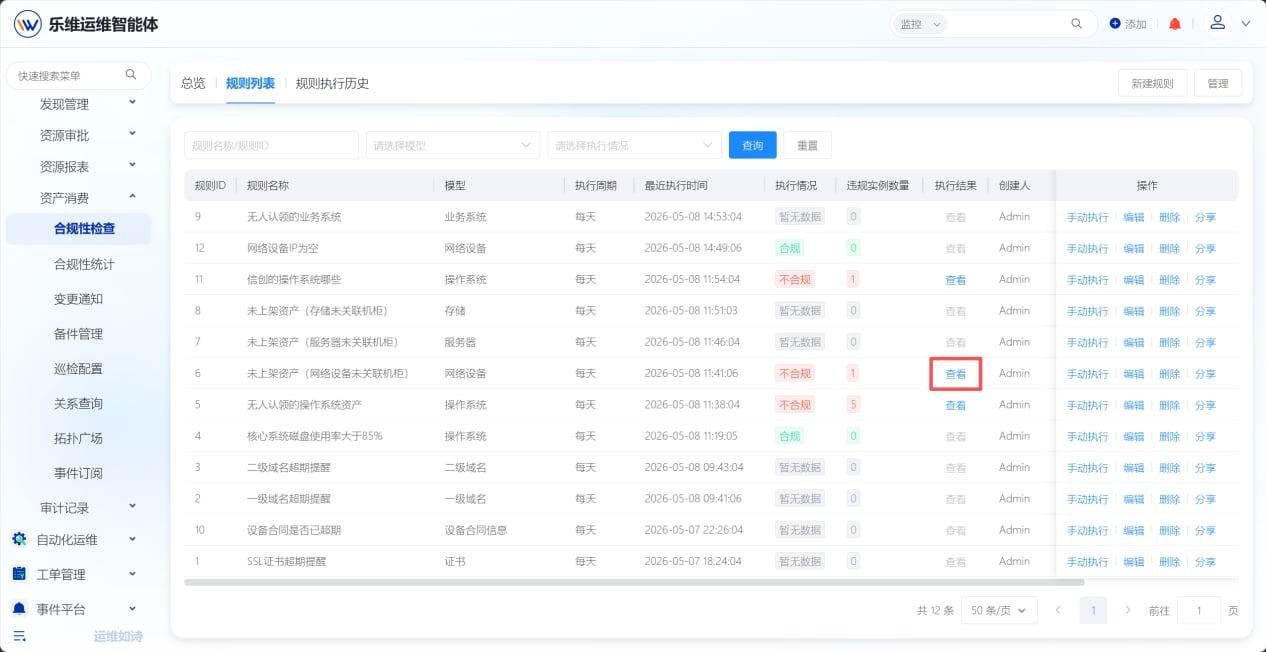1266x652 pixels.
Task: Open 合规性统计 in sidebar
Action: (84, 264)
